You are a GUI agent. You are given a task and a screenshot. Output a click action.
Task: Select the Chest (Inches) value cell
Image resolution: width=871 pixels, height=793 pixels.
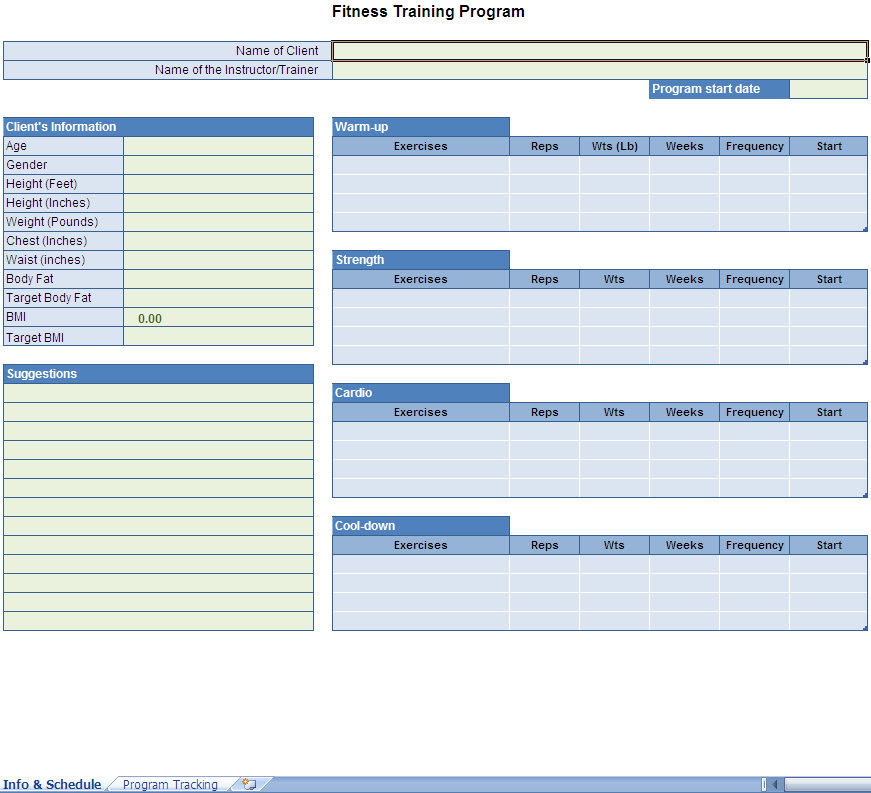(x=218, y=240)
